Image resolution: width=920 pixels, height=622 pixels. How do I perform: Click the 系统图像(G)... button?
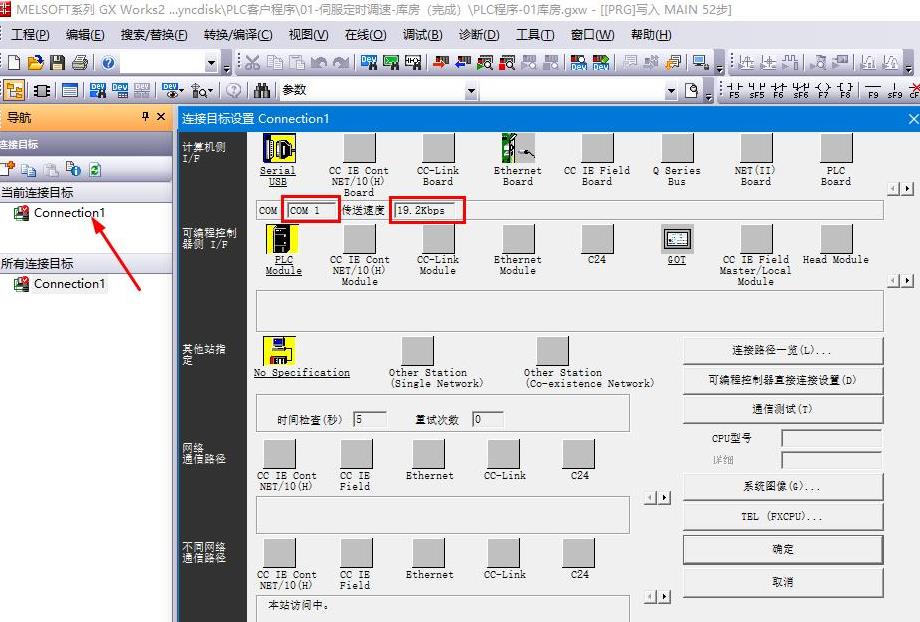[x=783, y=486]
